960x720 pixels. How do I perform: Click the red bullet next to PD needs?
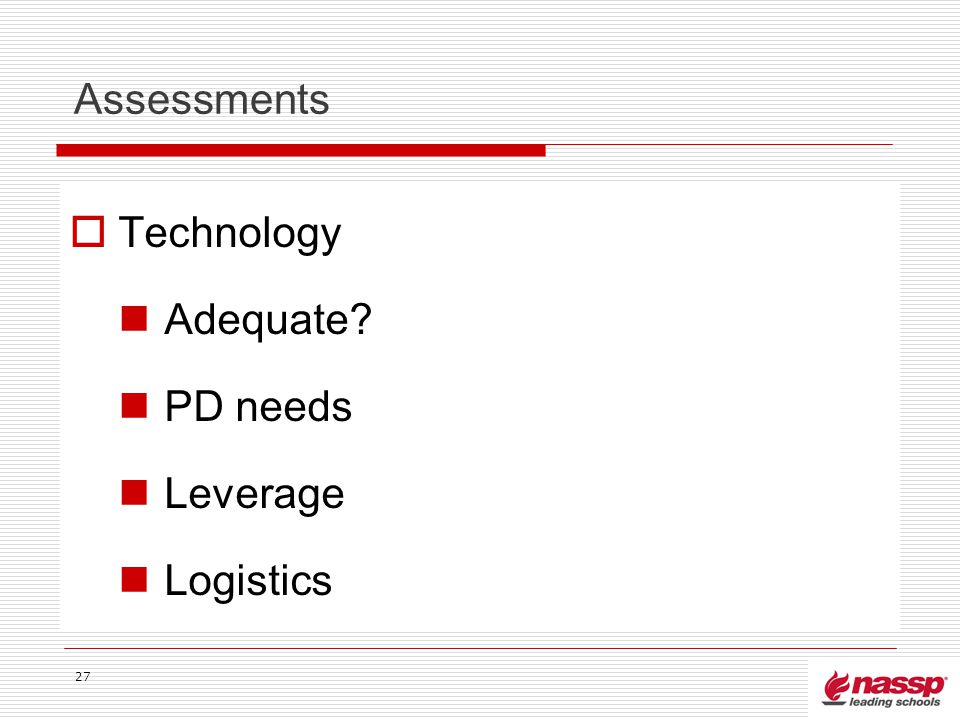click(134, 405)
